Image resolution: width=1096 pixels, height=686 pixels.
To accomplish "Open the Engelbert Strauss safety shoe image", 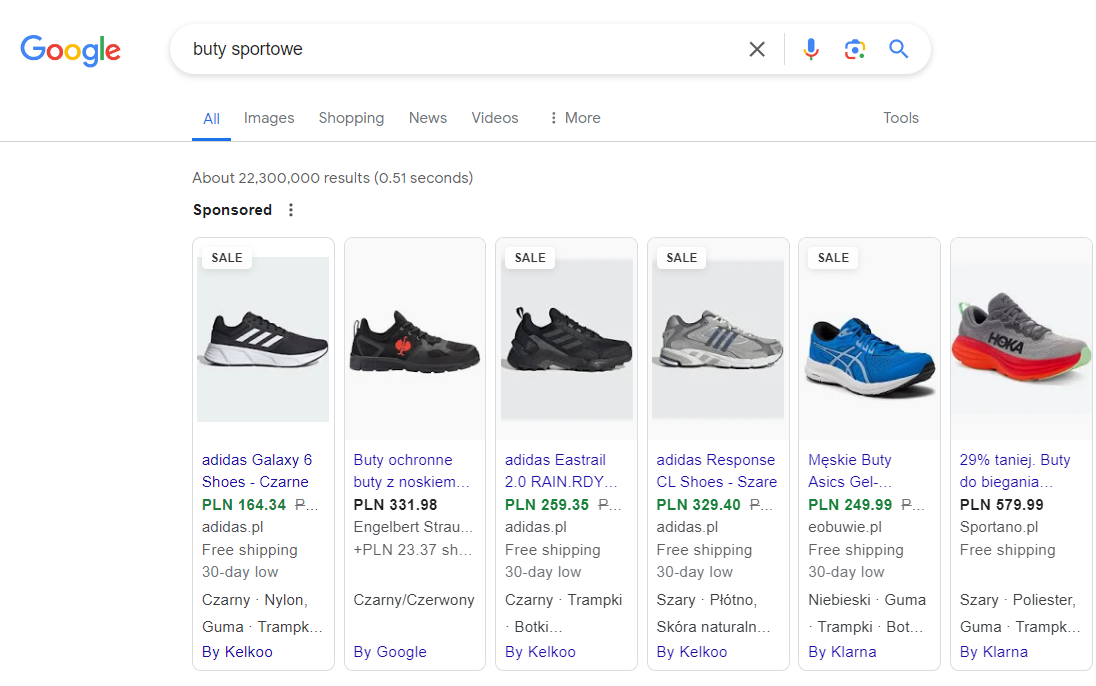I will pyautogui.click(x=414, y=340).
